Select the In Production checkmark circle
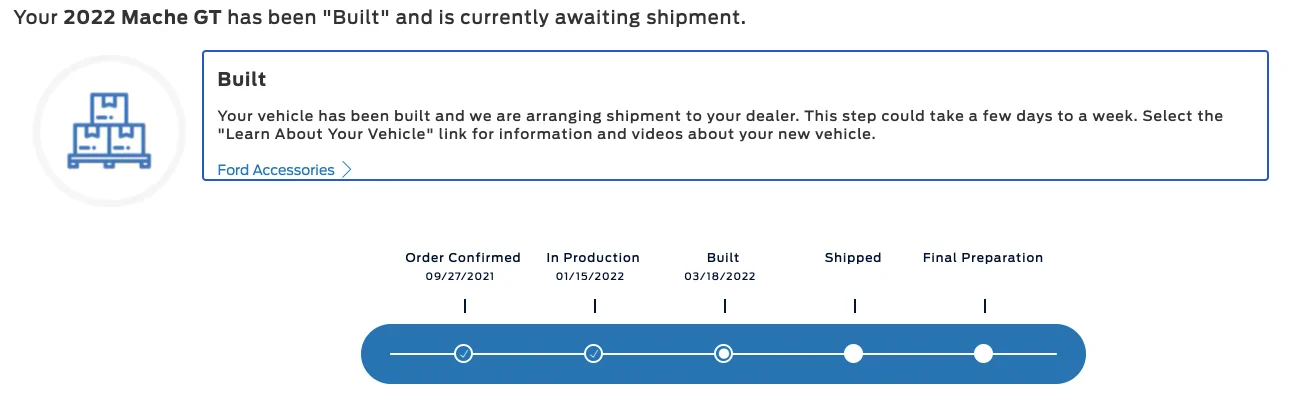 [x=593, y=353]
